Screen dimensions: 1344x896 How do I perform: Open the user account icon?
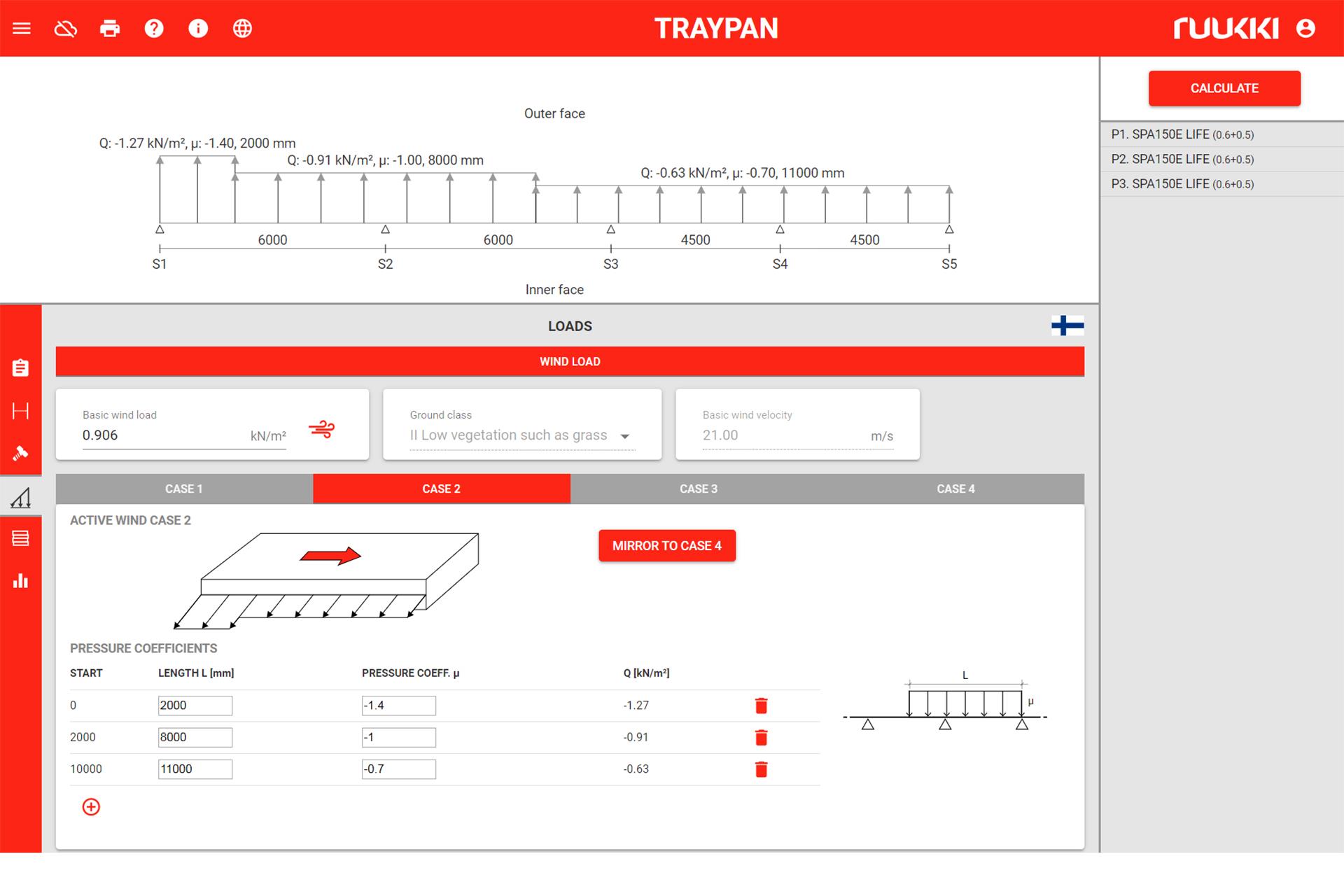click(1305, 29)
